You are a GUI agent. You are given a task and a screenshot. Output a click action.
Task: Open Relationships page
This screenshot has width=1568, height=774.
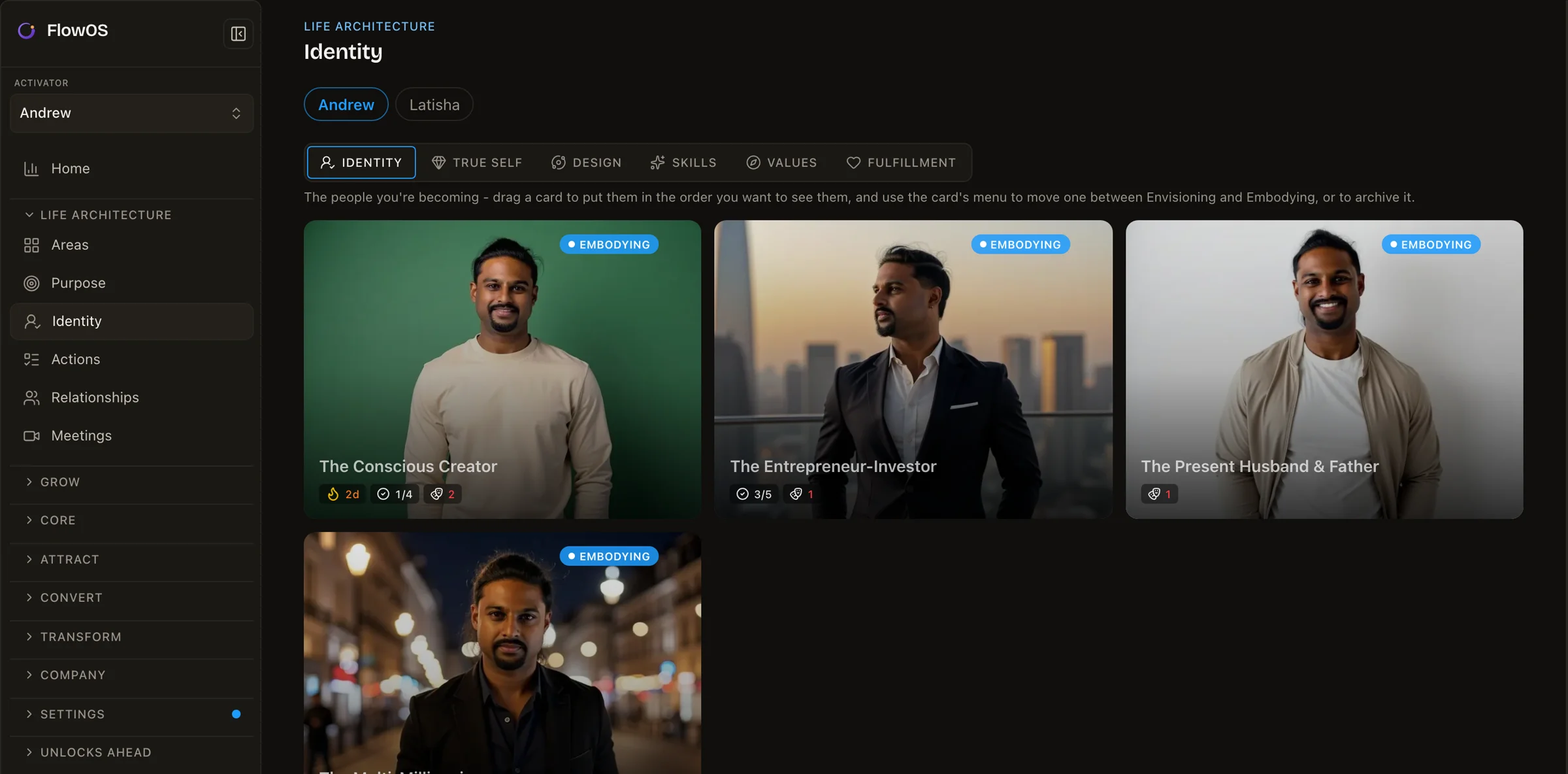131,397
